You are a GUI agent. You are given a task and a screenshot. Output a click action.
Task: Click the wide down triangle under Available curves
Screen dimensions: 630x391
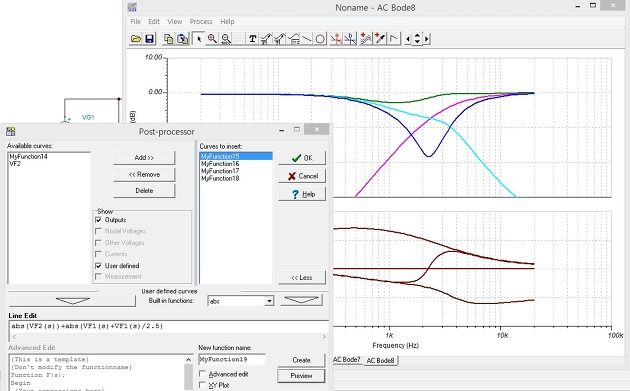(72, 301)
